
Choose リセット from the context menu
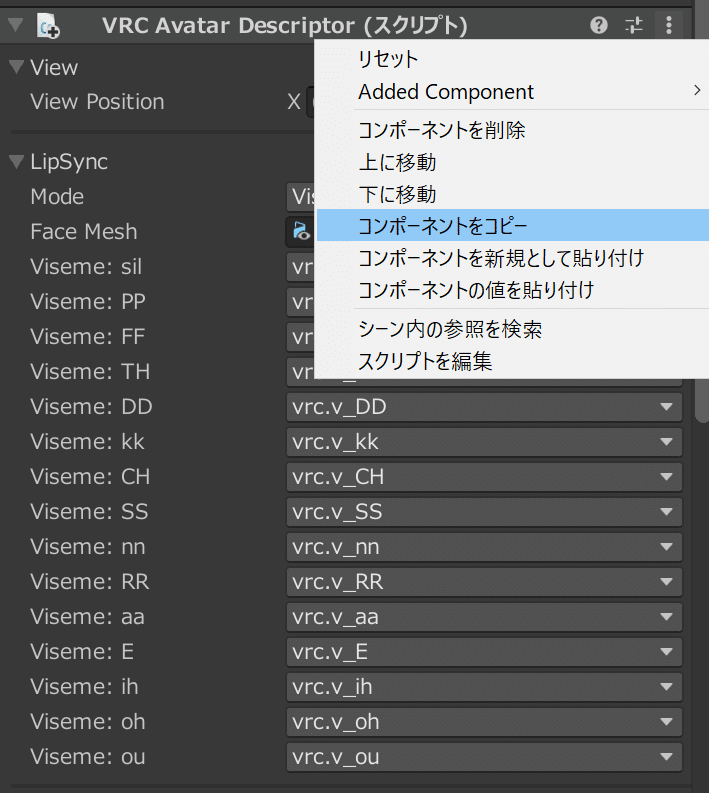click(512, 59)
